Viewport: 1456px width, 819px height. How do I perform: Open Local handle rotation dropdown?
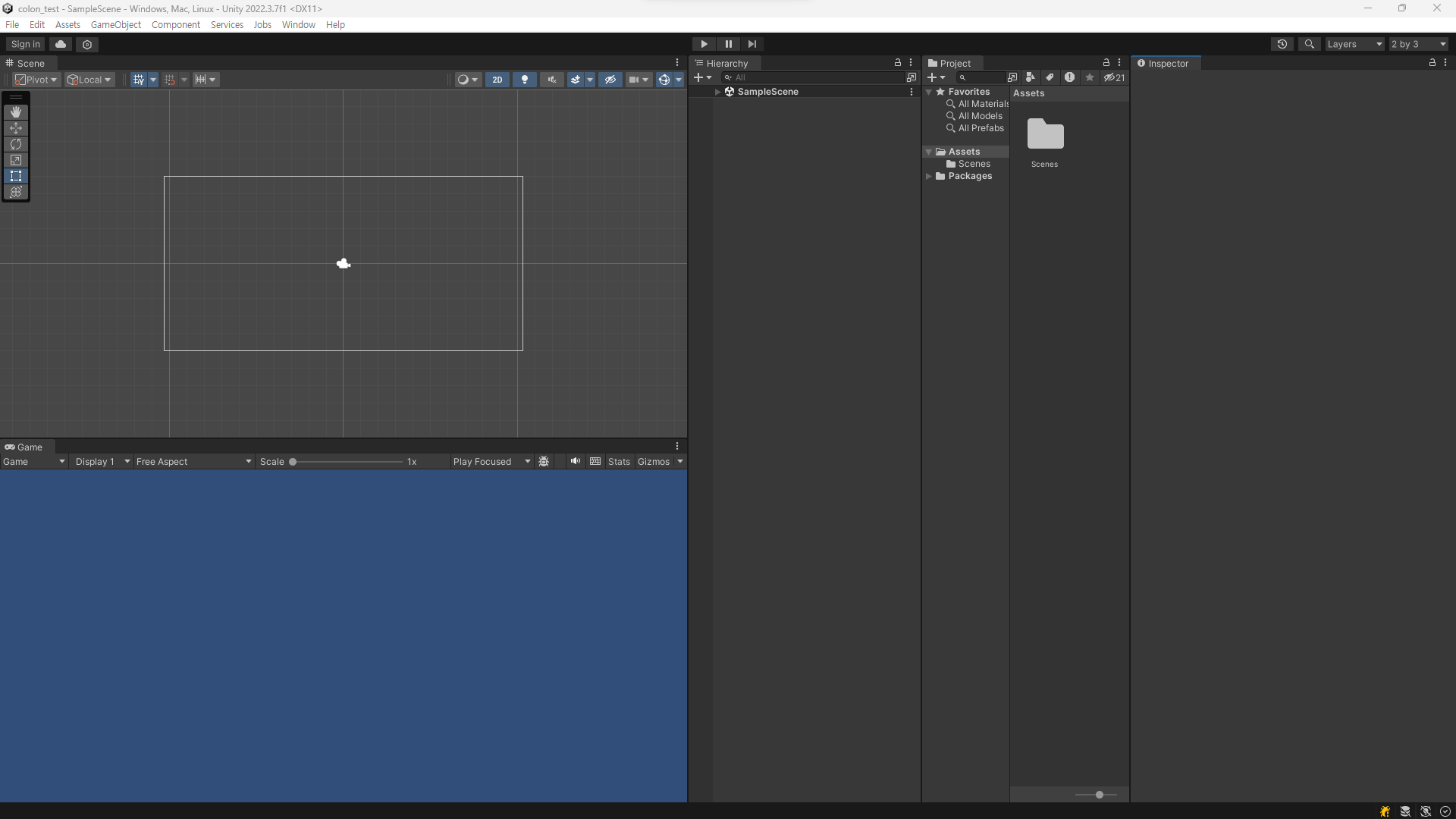pyautogui.click(x=89, y=80)
